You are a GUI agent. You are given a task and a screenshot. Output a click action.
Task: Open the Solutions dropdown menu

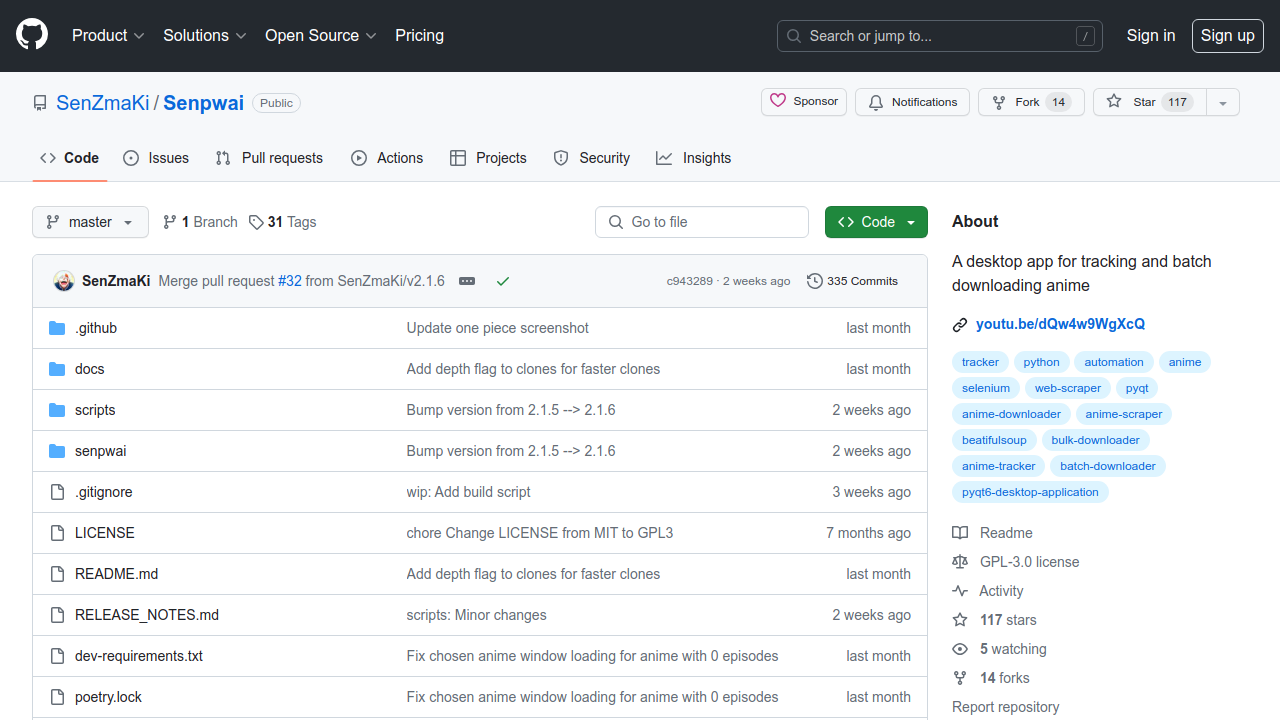click(205, 36)
